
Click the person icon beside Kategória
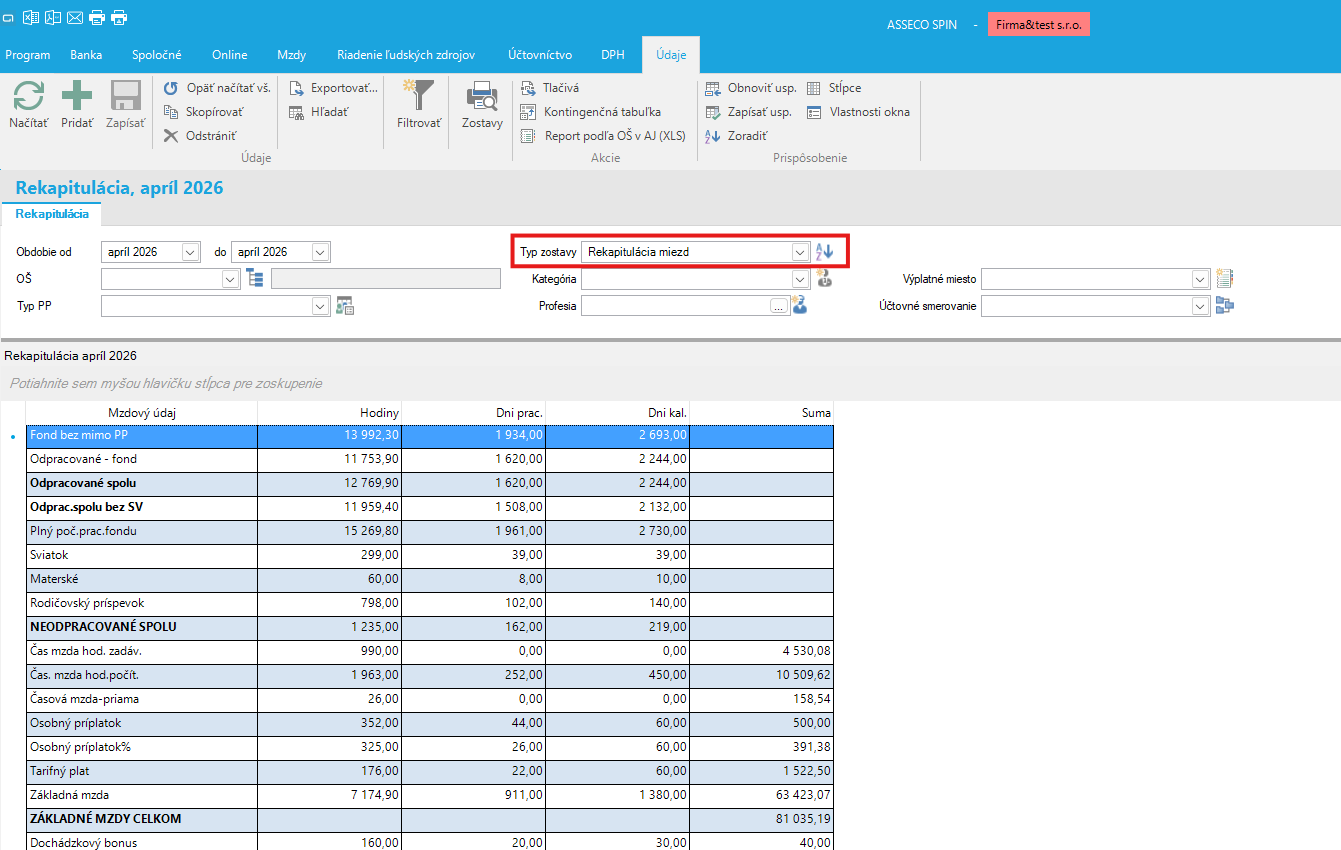(824, 279)
